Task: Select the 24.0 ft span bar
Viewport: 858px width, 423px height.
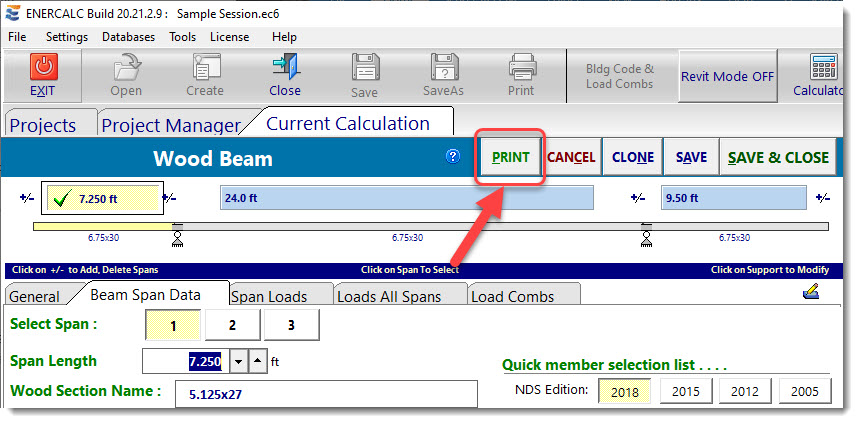Action: click(406, 198)
